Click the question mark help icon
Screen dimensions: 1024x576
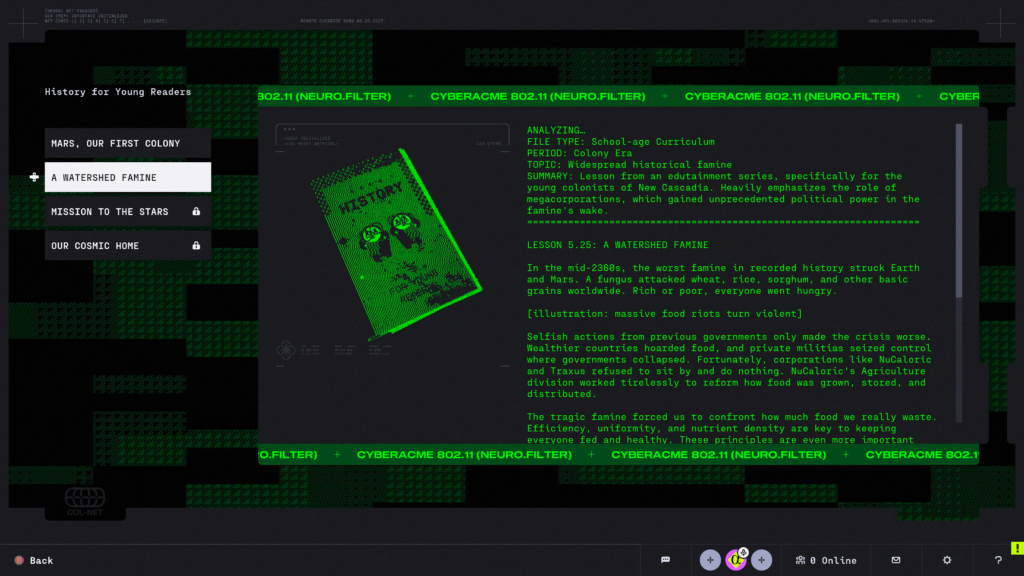click(x=998, y=560)
